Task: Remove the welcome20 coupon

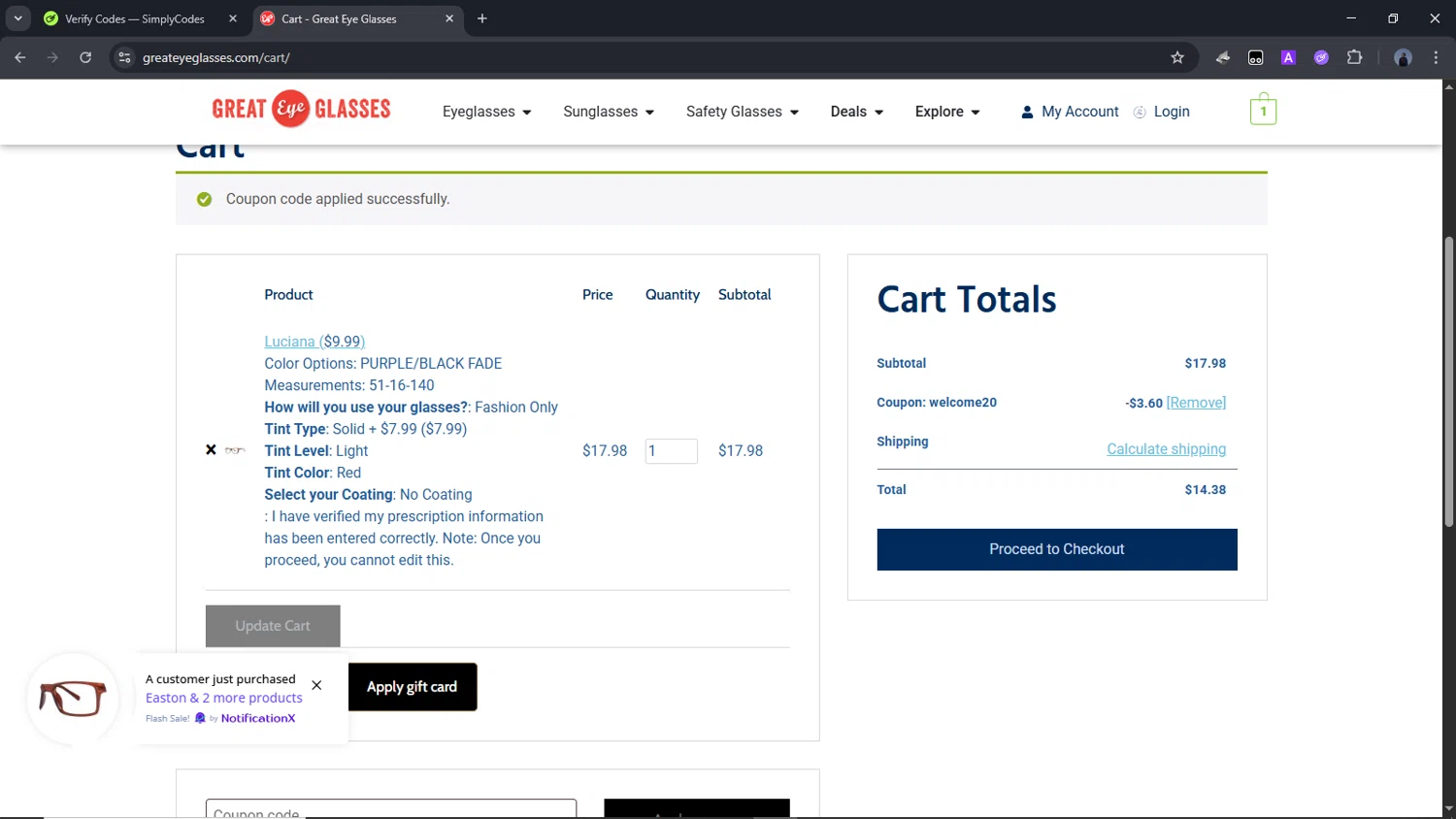Action: (x=1196, y=403)
